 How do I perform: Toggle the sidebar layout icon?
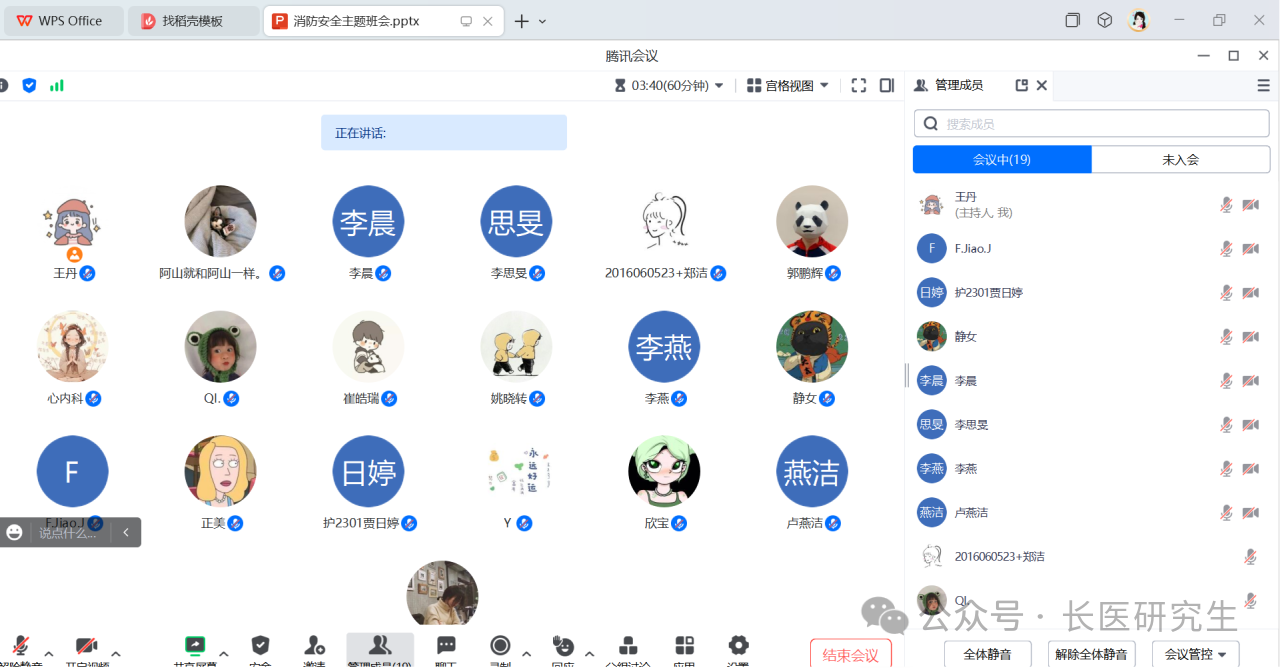pyautogui.click(x=886, y=86)
